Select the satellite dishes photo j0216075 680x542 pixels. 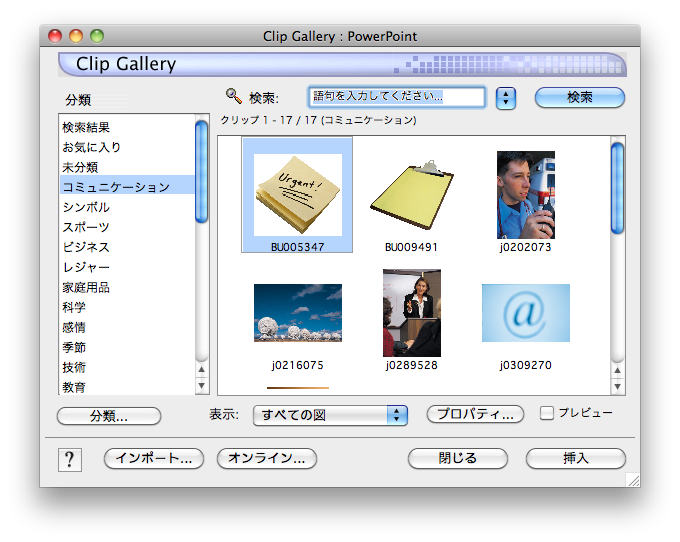[297, 313]
